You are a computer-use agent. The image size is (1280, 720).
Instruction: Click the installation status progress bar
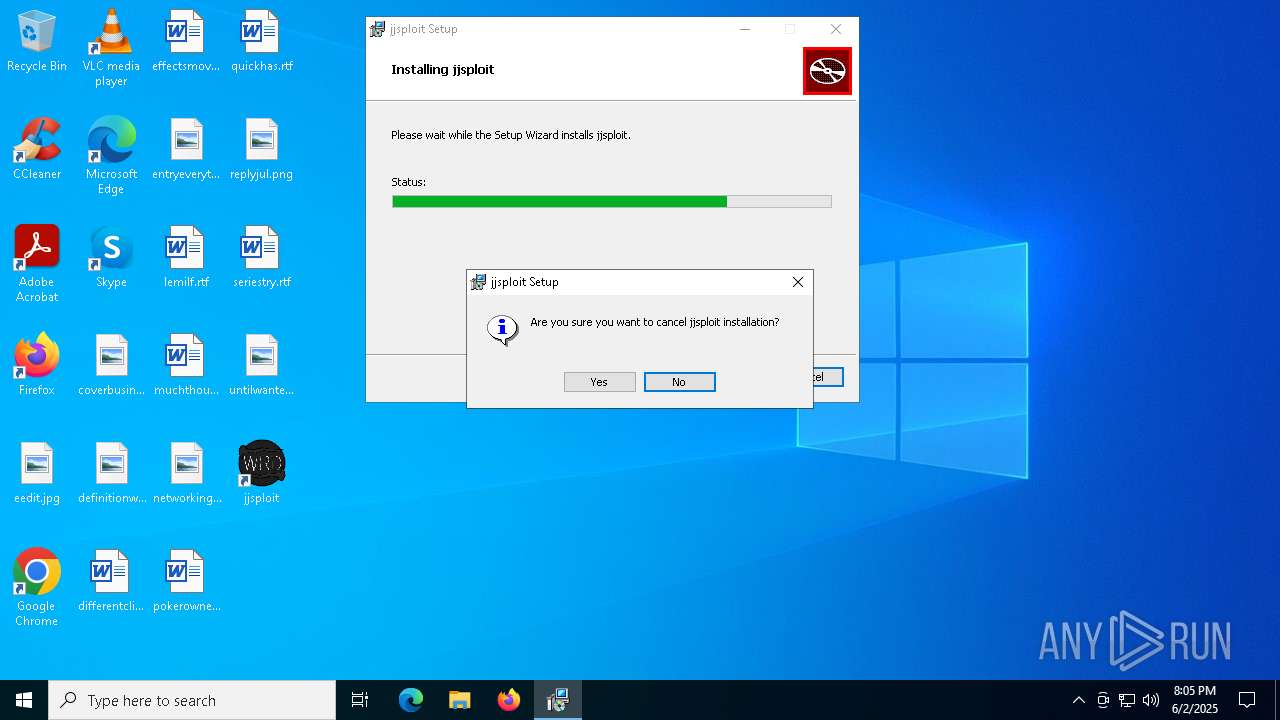[x=611, y=201]
